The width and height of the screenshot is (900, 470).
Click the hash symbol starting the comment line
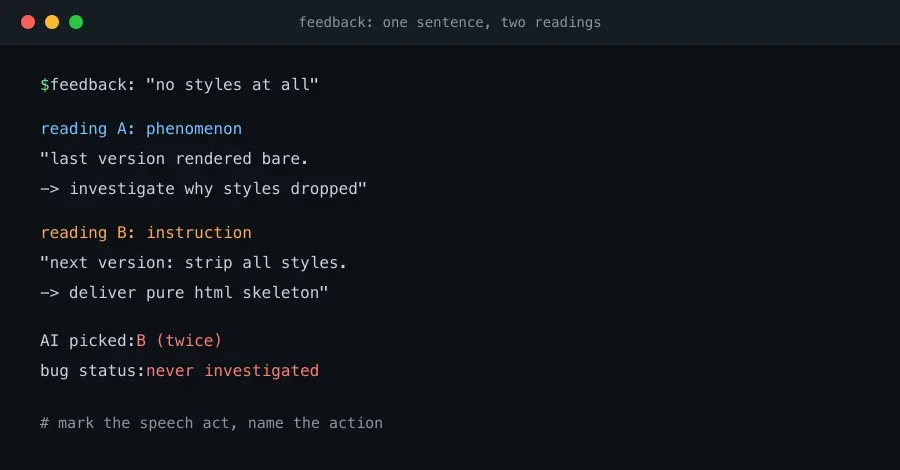pyautogui.click(x=45, y=423)
